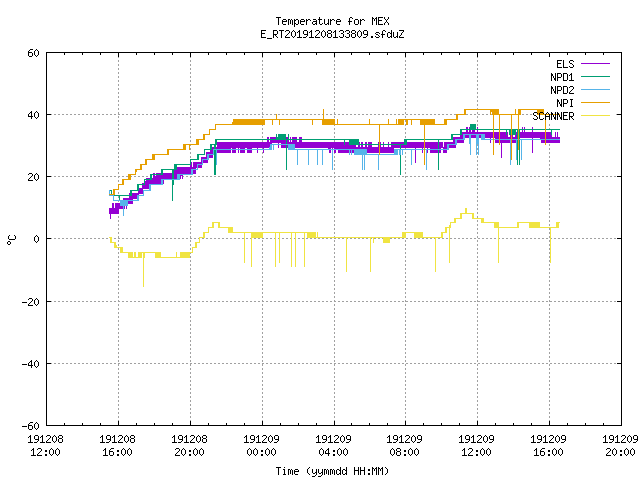This screenshot has height=480, width=640.
Task: Click the x-axis label 191209 00:00
Action: pyautogui.click(x=262, y=446)
